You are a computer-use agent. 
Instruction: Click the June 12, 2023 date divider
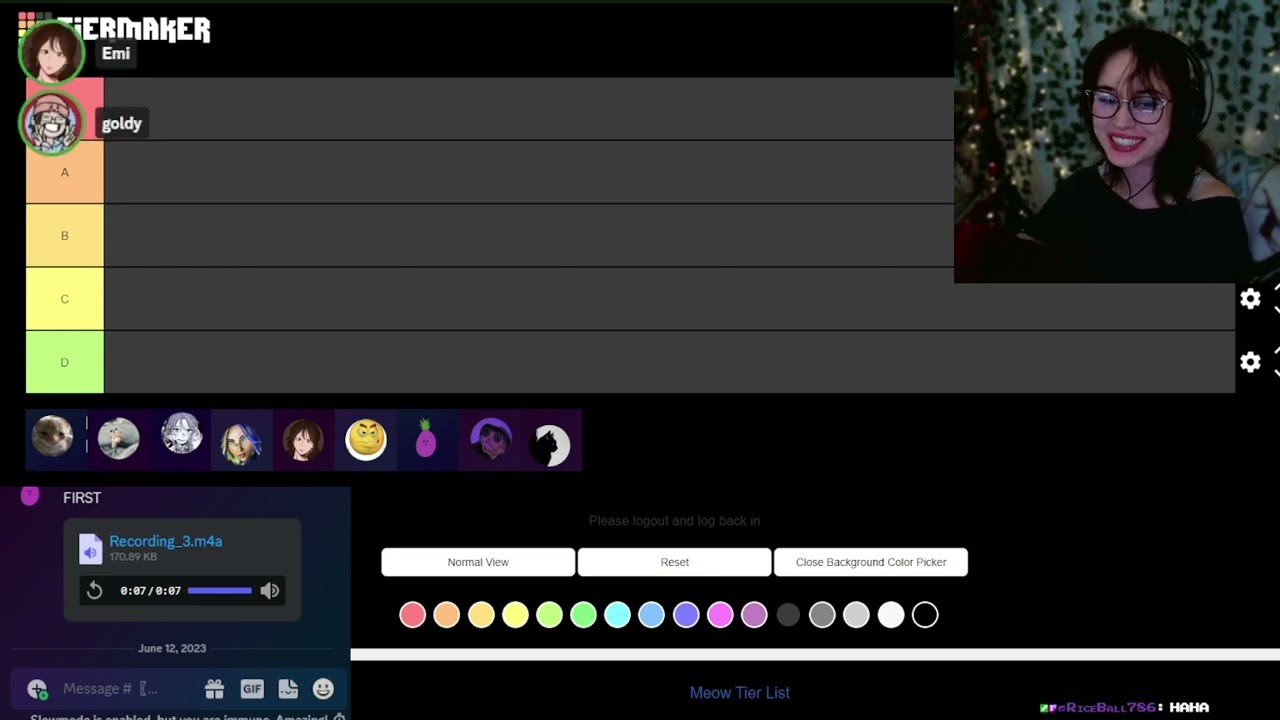click(x=172, y=648)
